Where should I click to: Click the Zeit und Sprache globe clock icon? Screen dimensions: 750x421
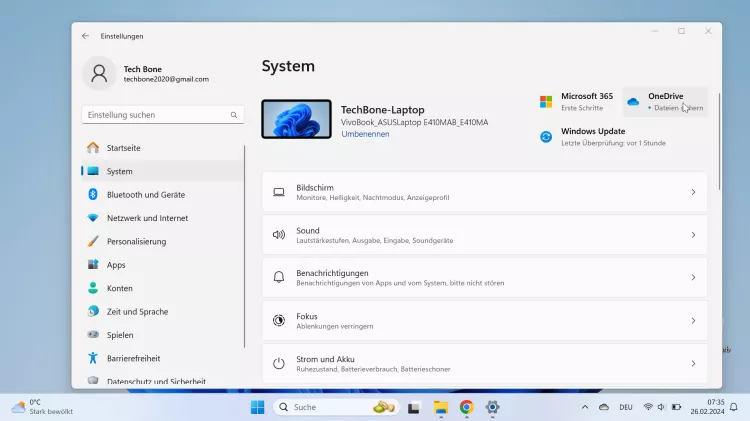[x=93, y=311]
